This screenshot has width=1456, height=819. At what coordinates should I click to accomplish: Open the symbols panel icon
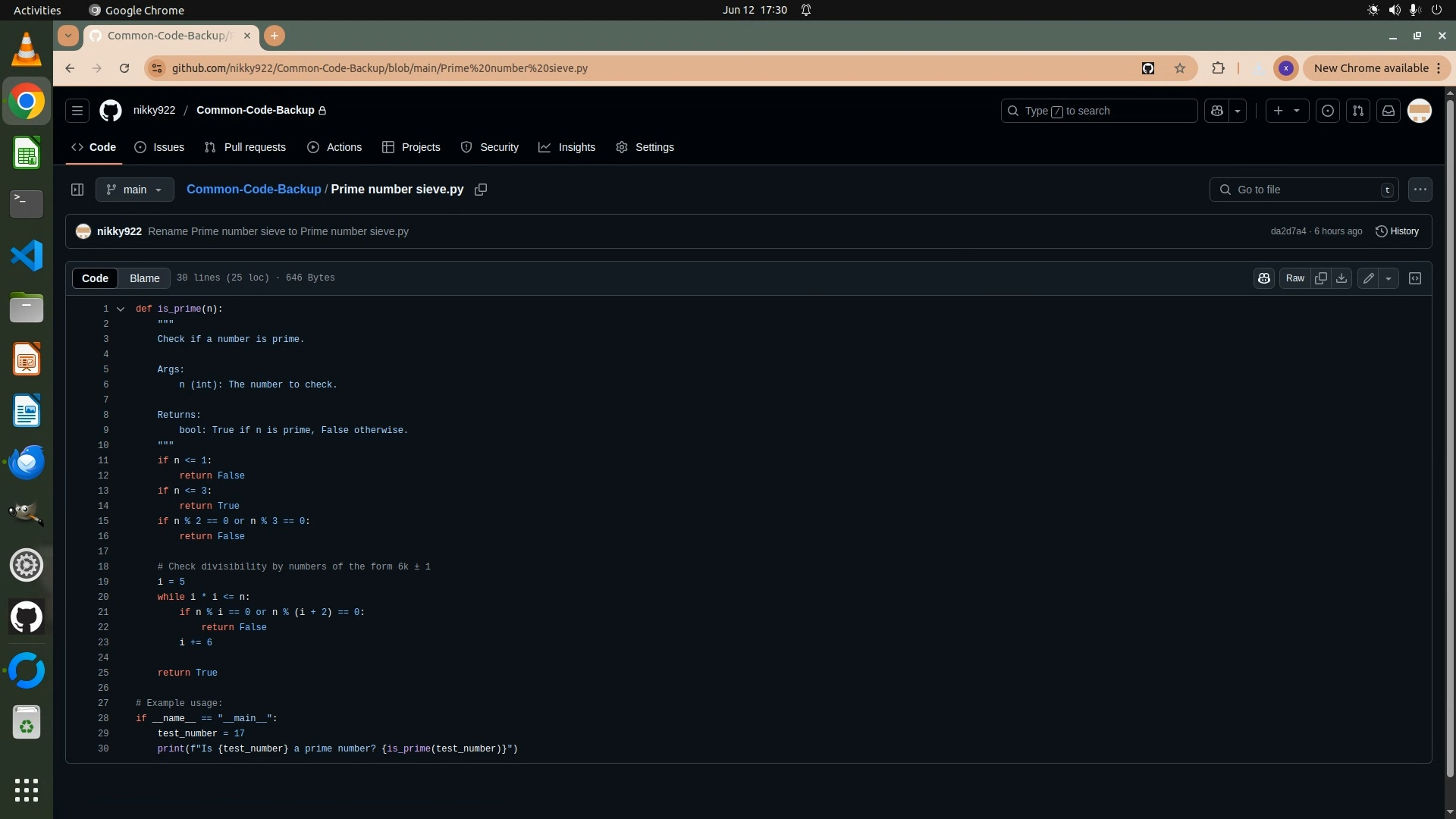coord(1415,278)
